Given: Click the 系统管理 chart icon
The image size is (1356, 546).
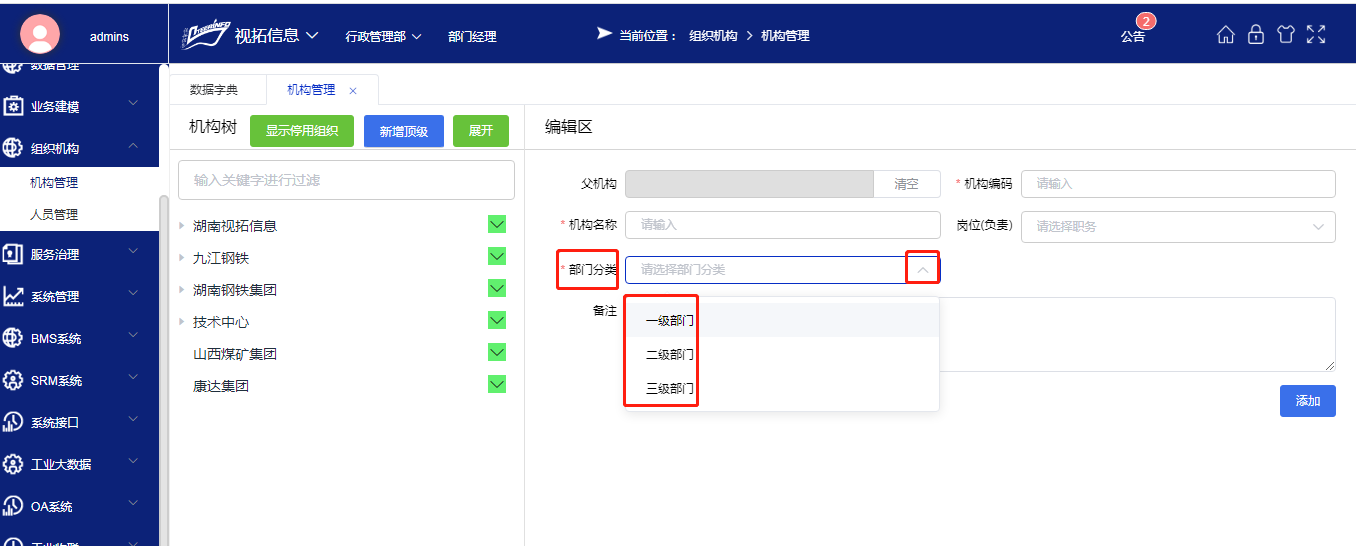Looking at the screenshot, I should tap(13, 296).
